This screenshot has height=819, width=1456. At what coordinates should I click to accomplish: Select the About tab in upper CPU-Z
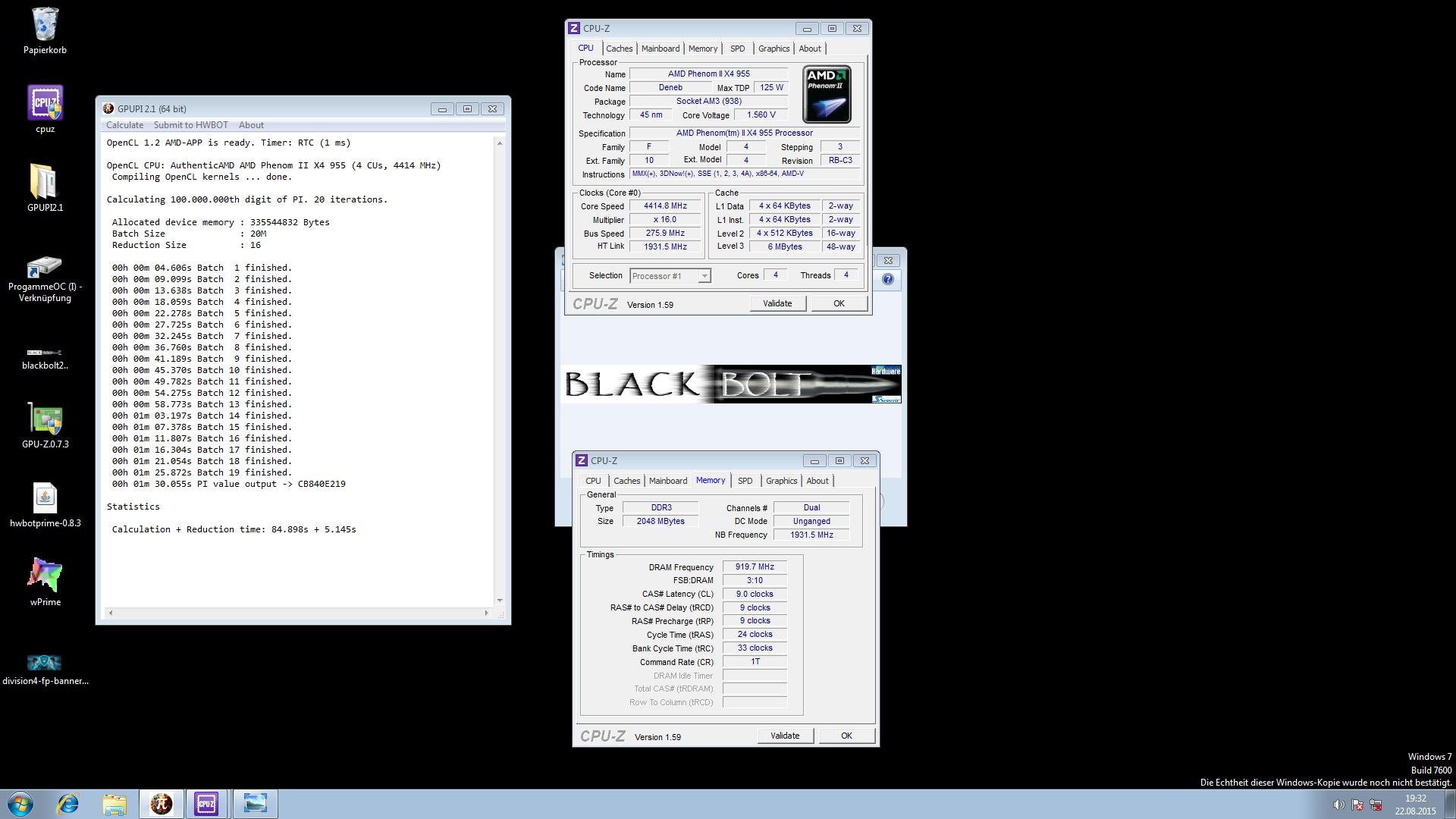coord(810,49)
